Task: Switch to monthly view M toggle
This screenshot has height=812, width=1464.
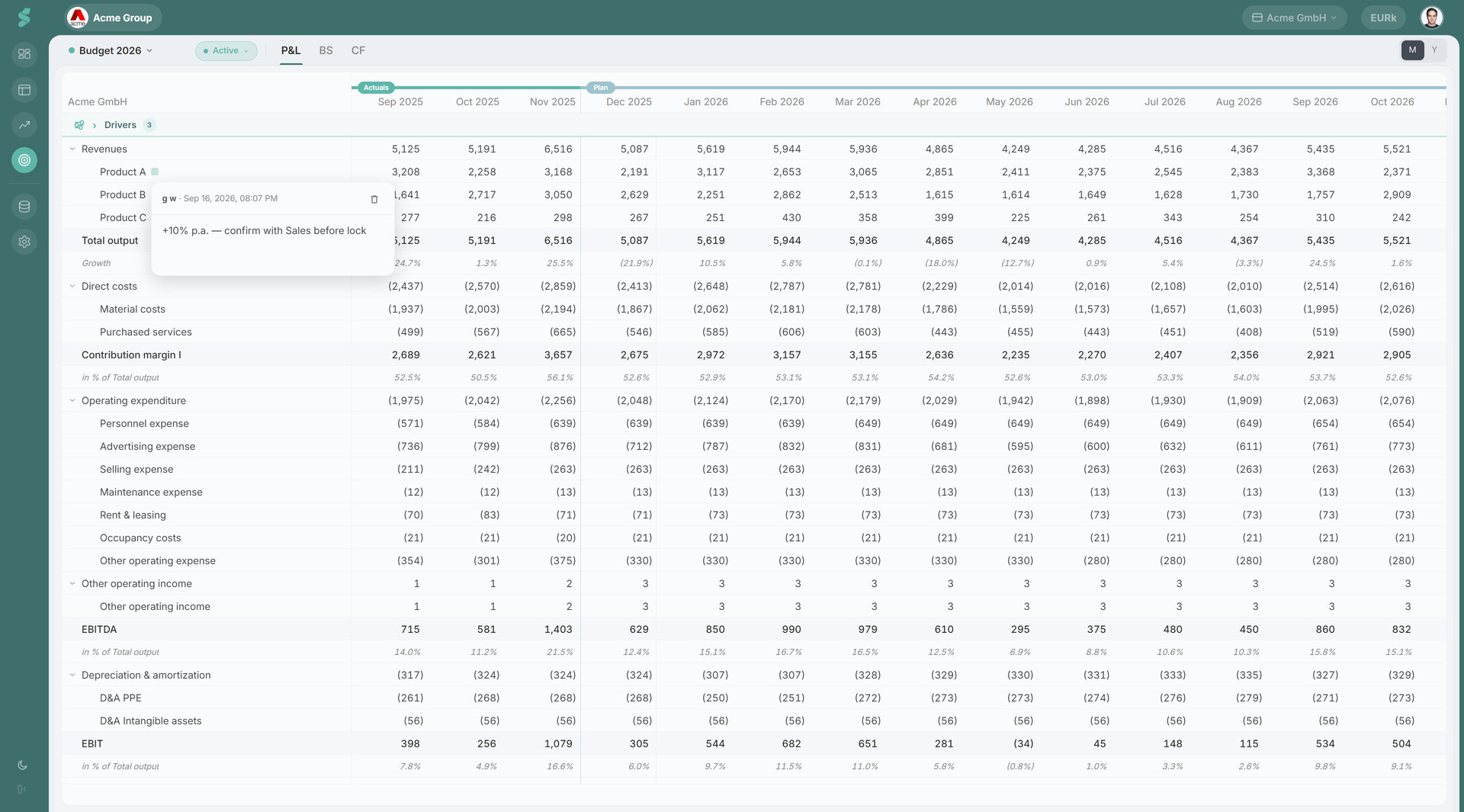Action: [x=1412, y=50]
